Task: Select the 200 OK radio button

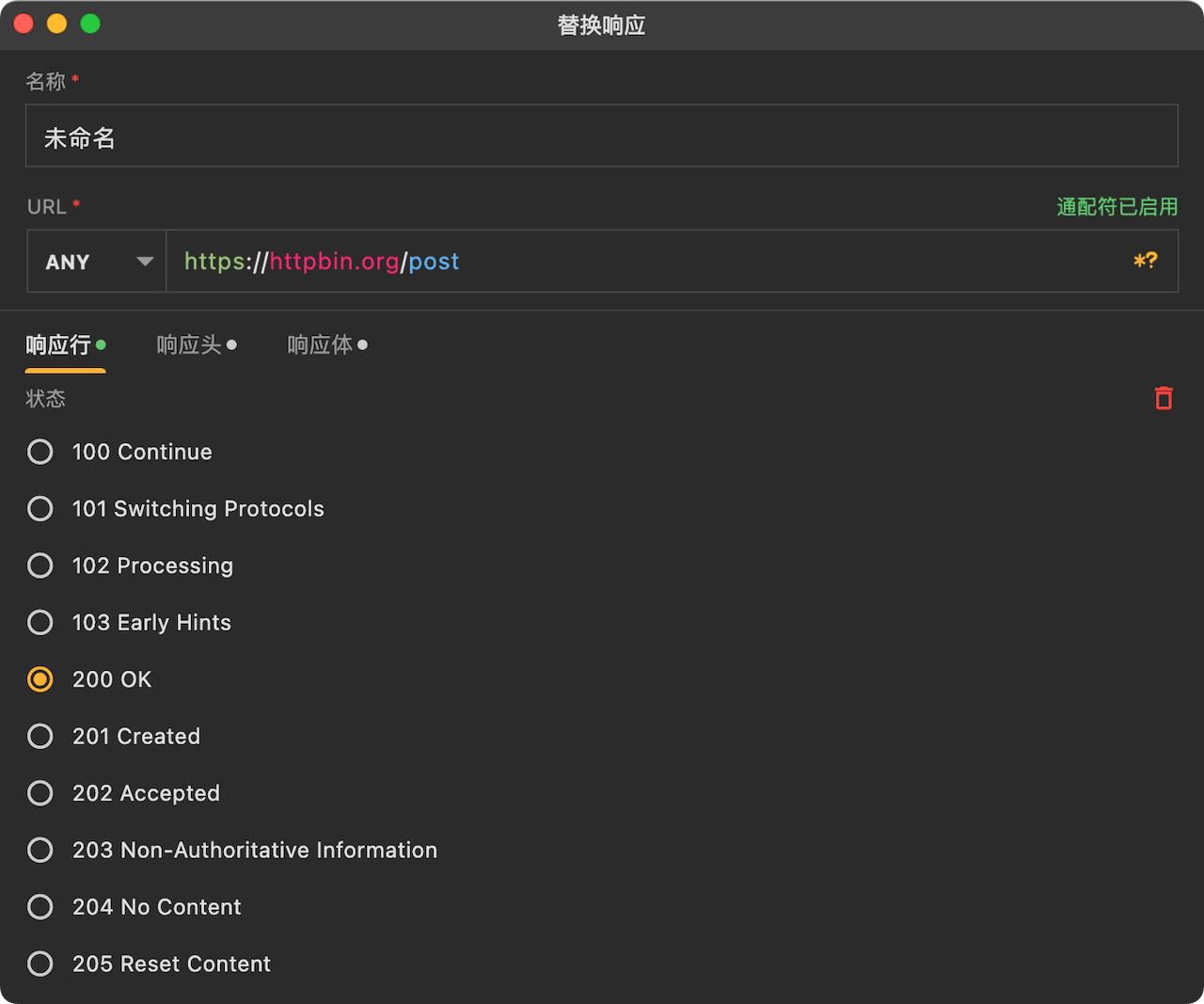Action: coord(40,679)
